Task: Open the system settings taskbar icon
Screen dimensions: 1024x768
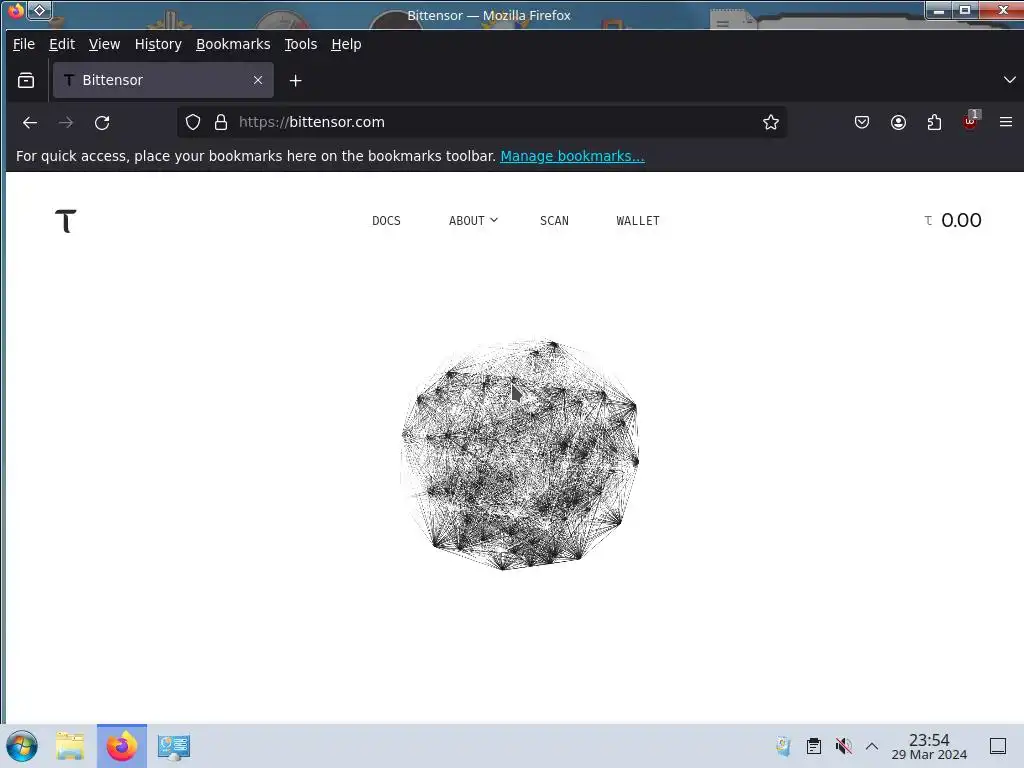Action: click(x=174, y=746)
